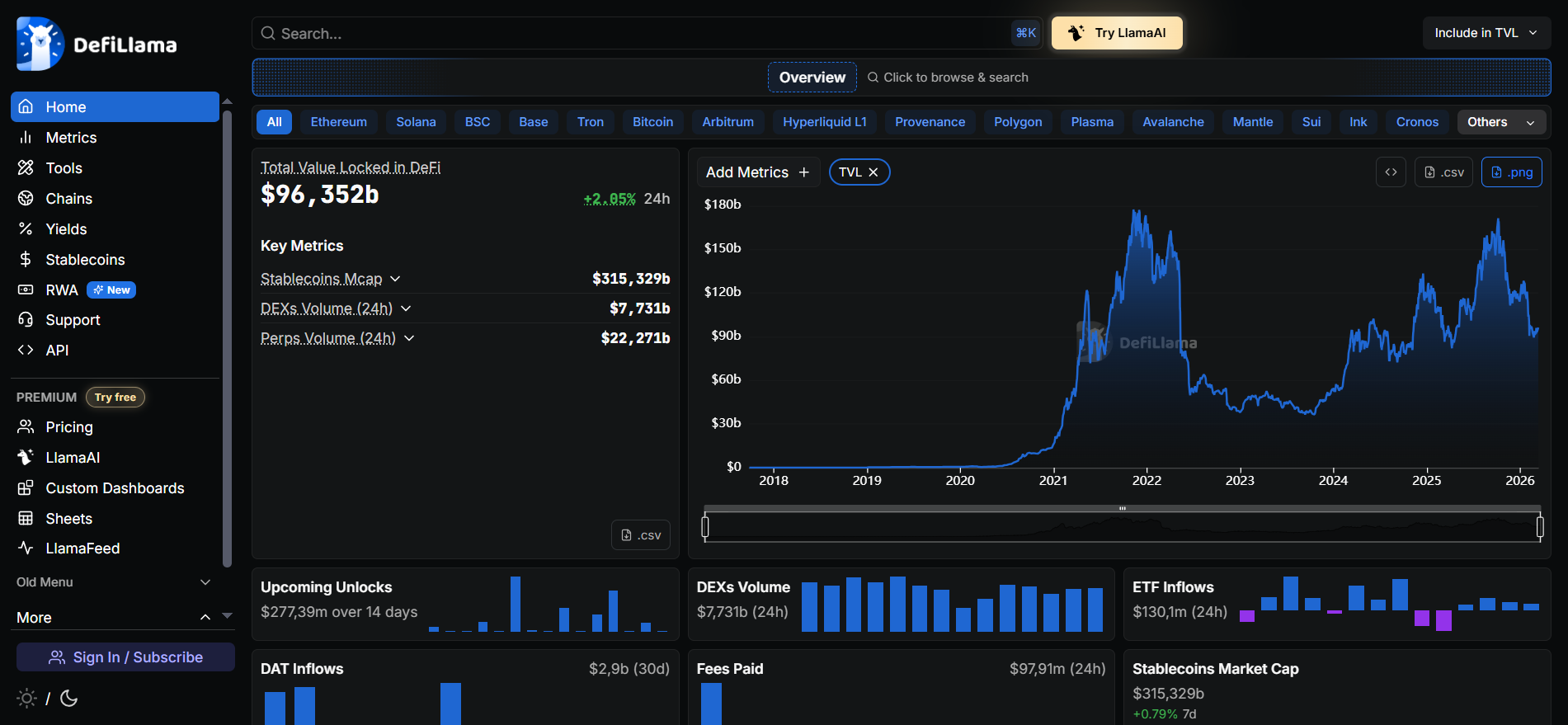Select the Solana chain tab
The height and width of the screenshot is (725, 1568).
(416, 122)
